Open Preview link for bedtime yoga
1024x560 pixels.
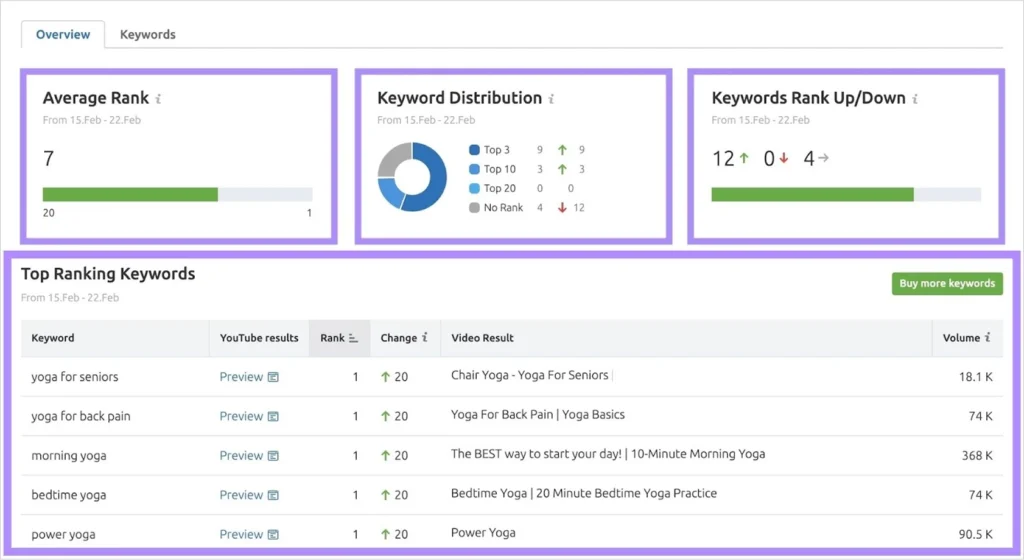(241, 495)
